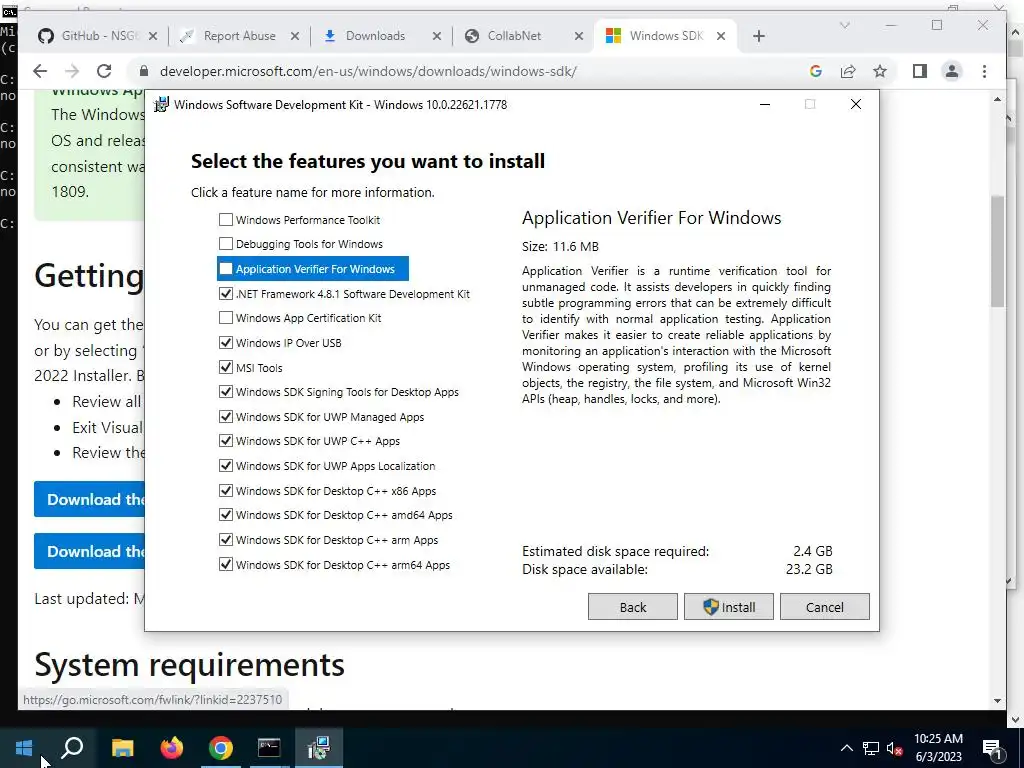
Task: Toggle Chrome side panel icon
Action: pos(920,71)
